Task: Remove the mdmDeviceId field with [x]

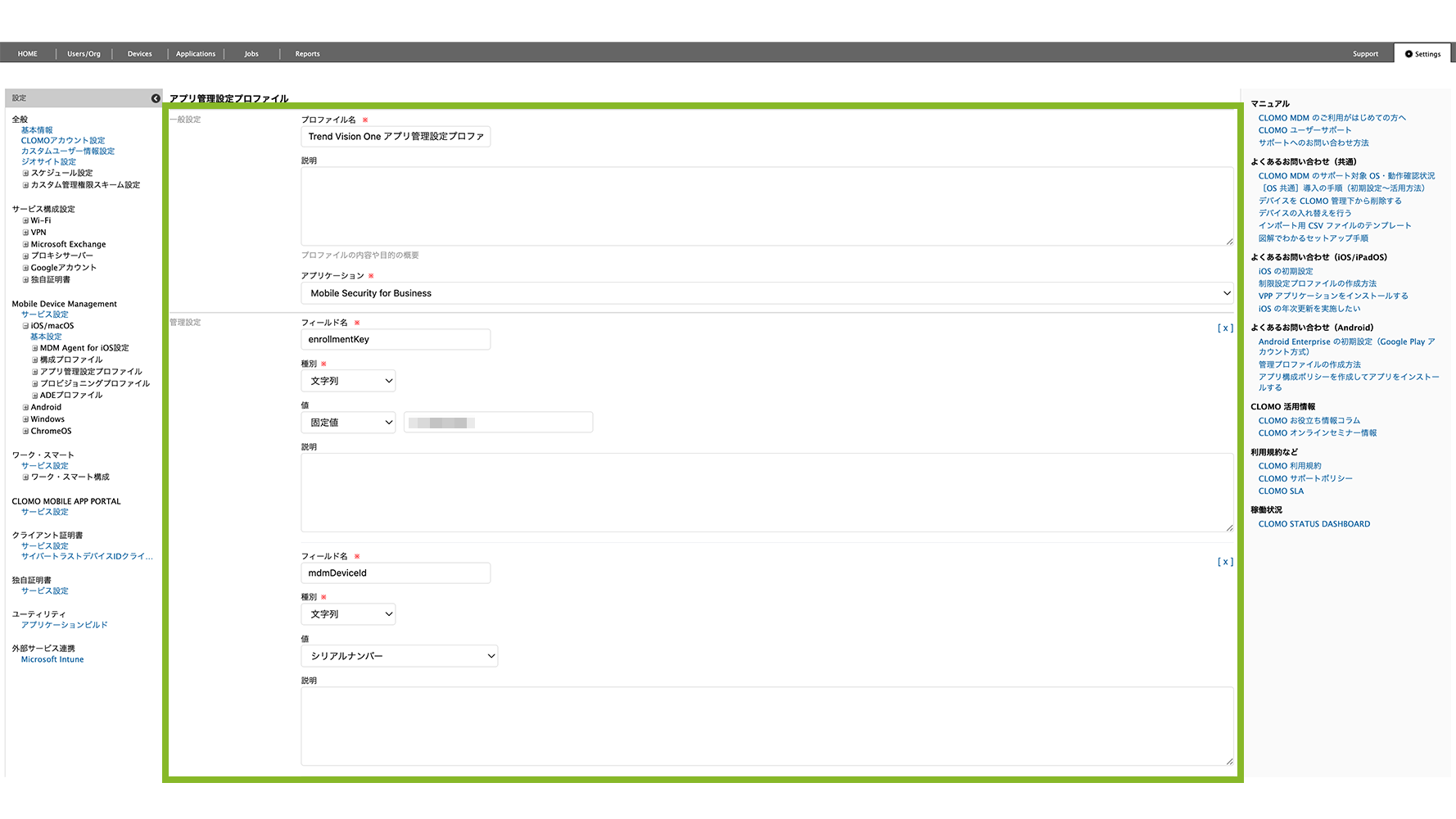Action: pyautogui.click(x=1224, y=562)
